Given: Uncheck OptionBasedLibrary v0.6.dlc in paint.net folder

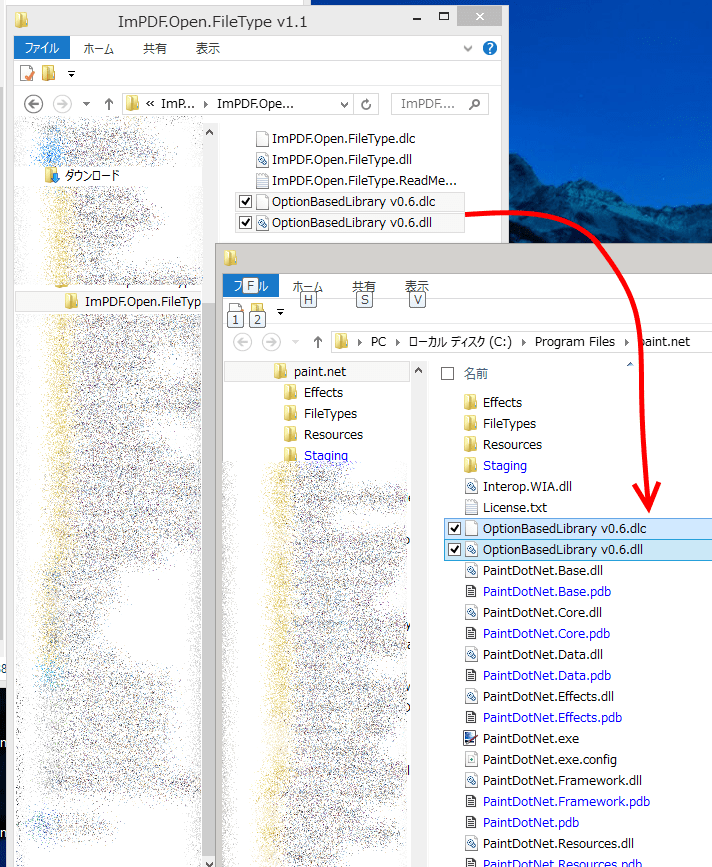Looking at the screenshot, I should (x=454, y=529).
